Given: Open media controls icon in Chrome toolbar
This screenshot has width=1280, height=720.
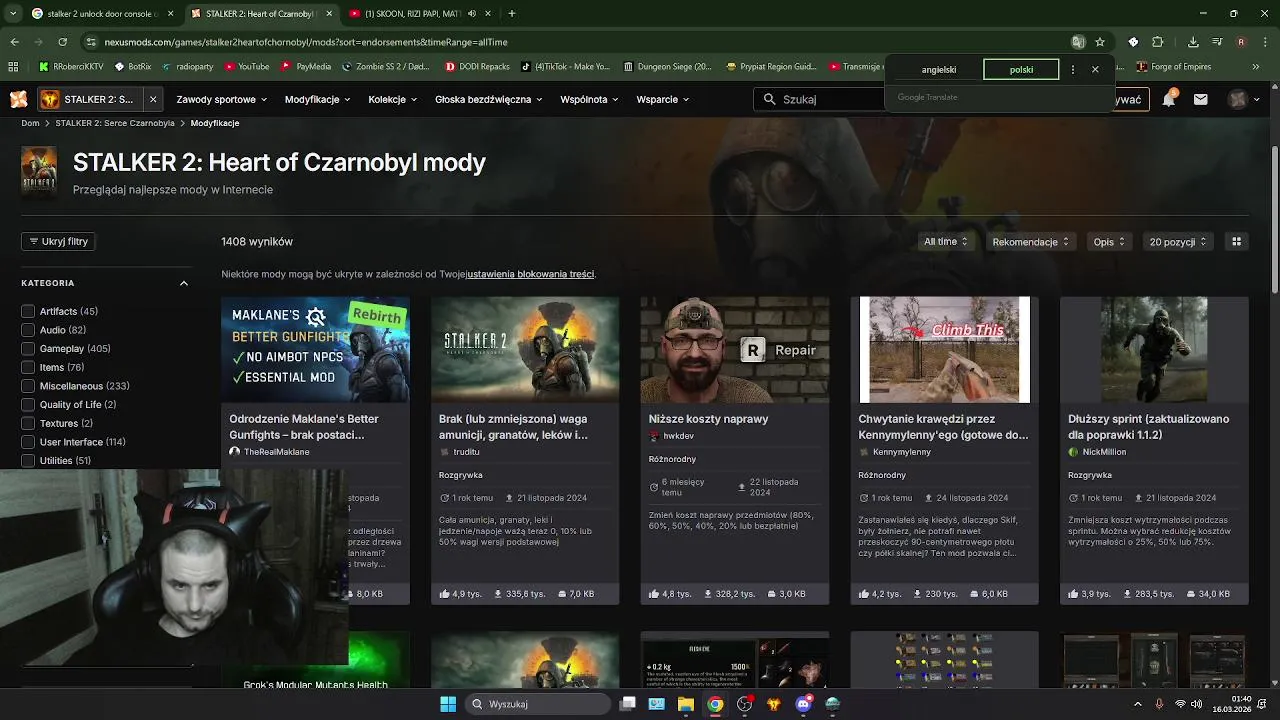Looking at the screenshot, I should [1217, 42].
